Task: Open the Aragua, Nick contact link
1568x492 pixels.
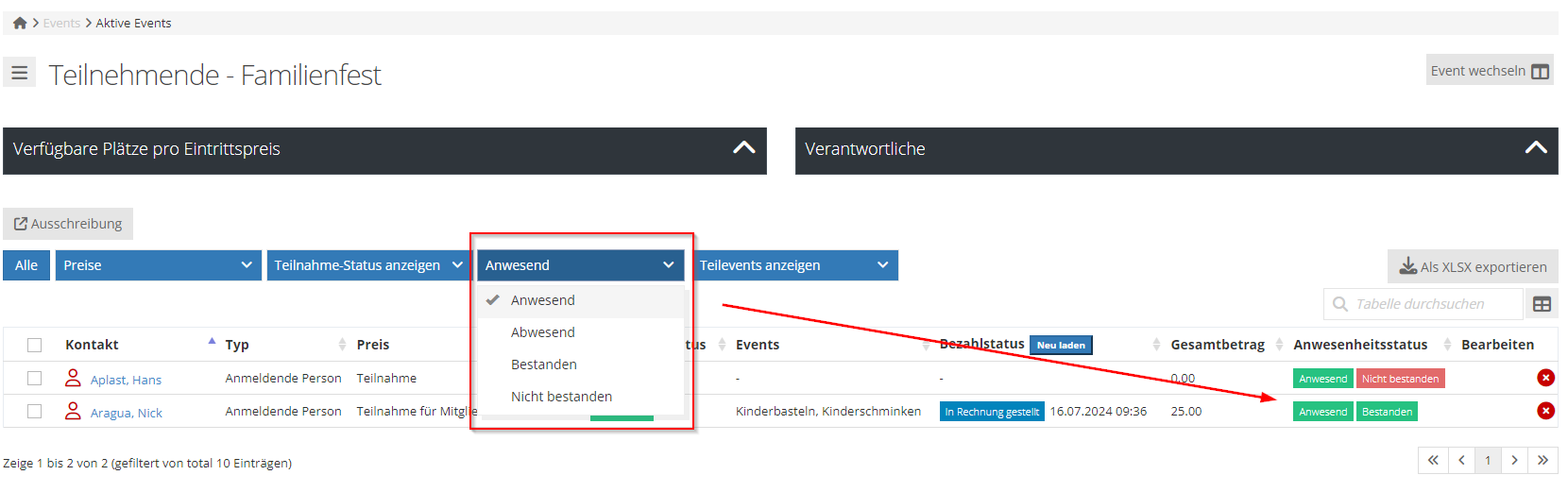Action: click(x=126, y=413)
